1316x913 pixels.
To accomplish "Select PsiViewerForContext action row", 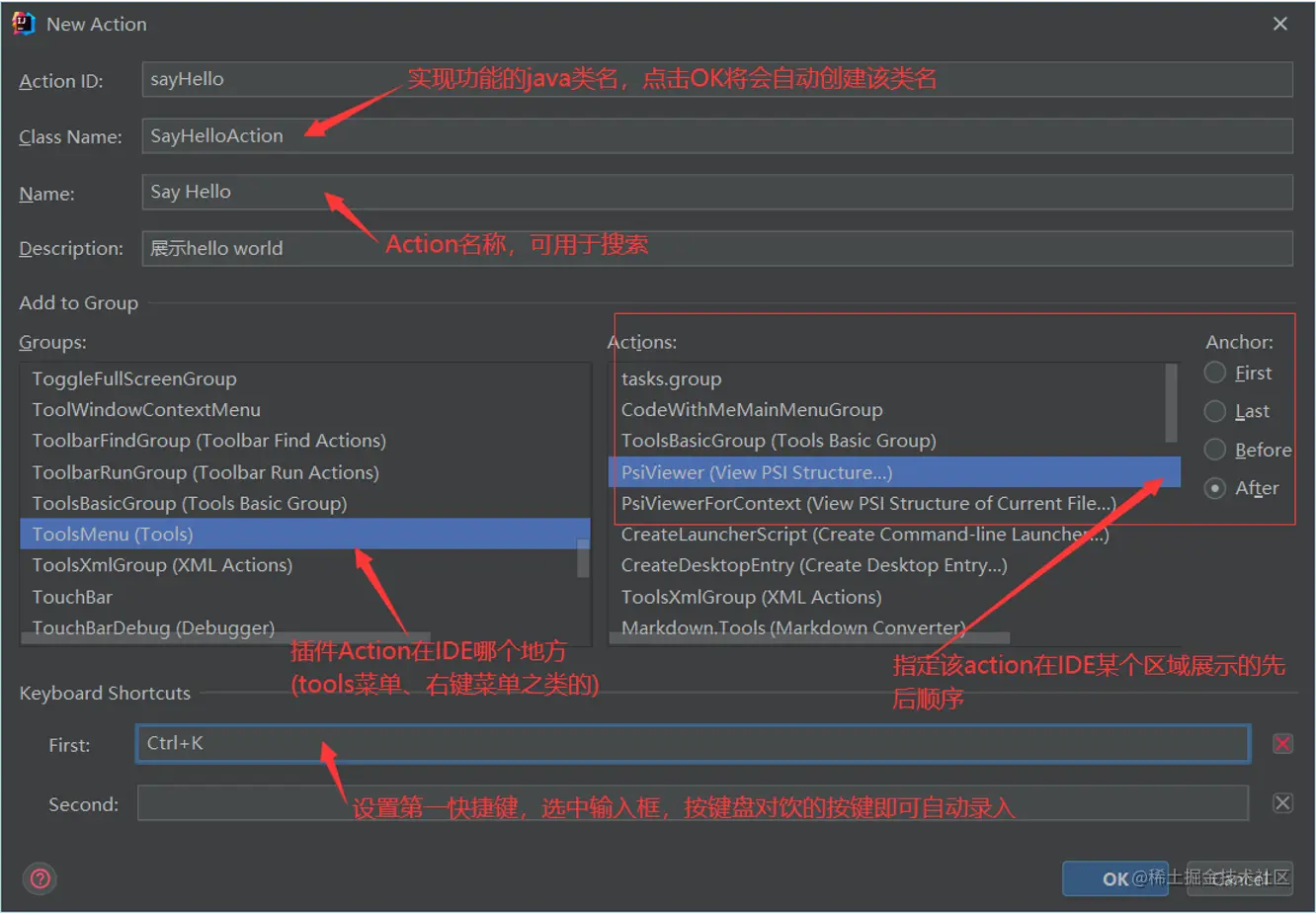I will click(894, 503).
